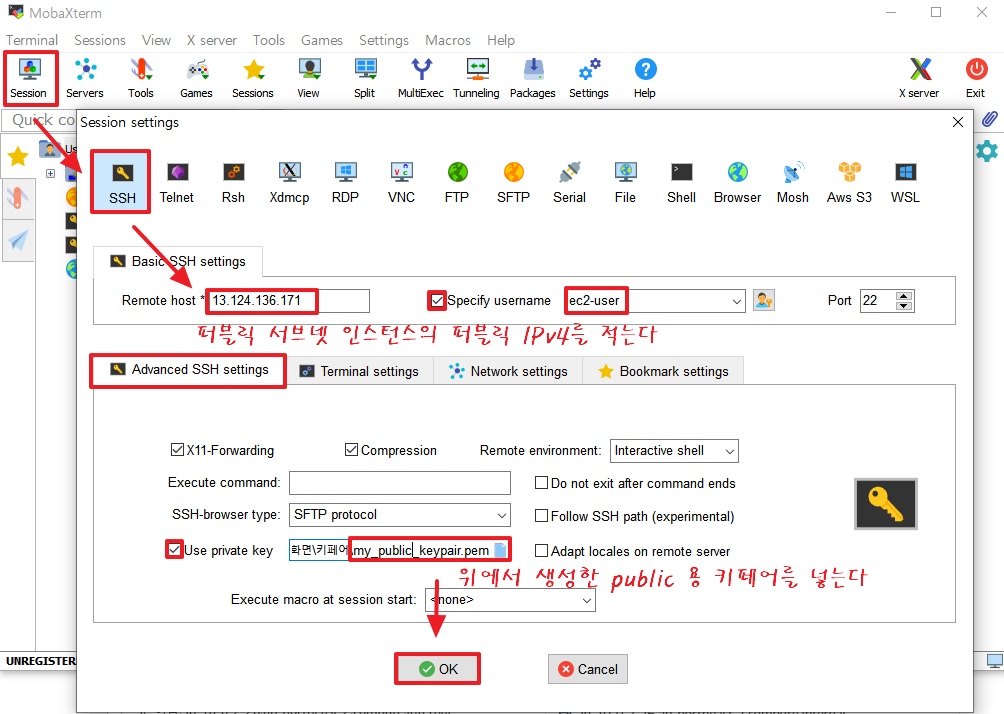The image size is (1004, 714).
Task: Increase Port value with up arrow
Action: click(x=904, y=296)
